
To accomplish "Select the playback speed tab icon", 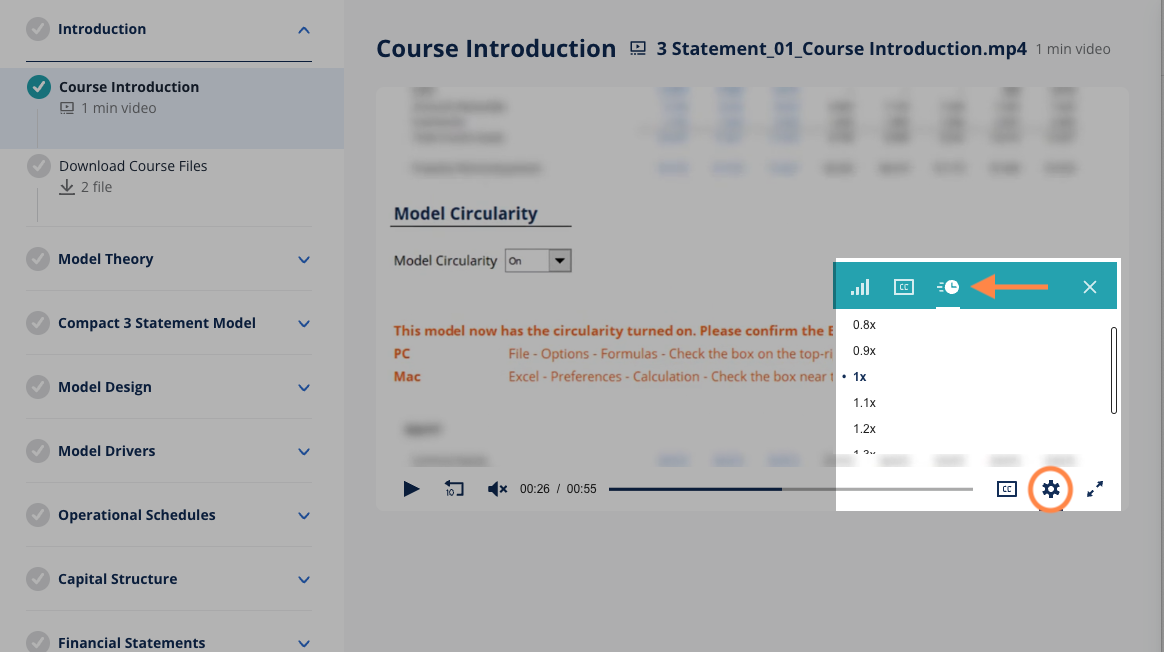I will pyautogui.click(x=948, y=287).
